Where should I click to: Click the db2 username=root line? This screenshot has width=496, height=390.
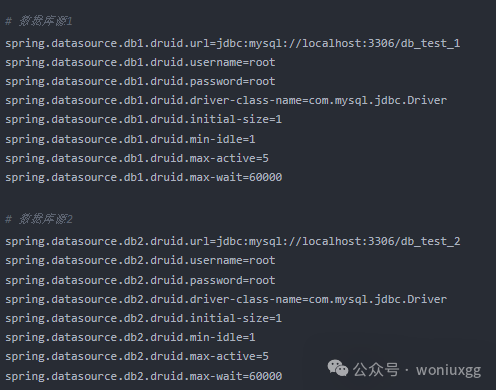(x=140, y=261)
